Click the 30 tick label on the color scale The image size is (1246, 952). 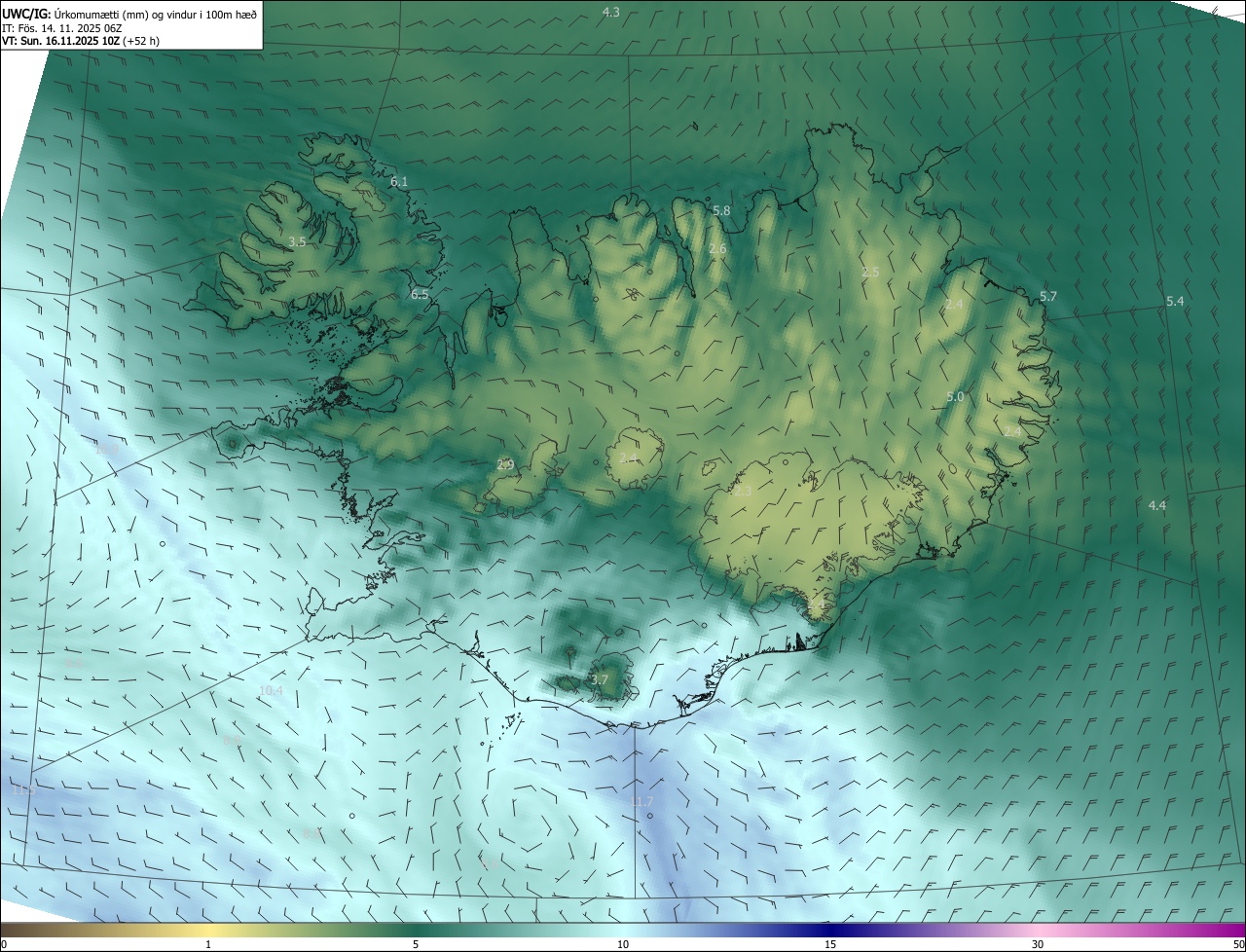[x=1038, y=944]
